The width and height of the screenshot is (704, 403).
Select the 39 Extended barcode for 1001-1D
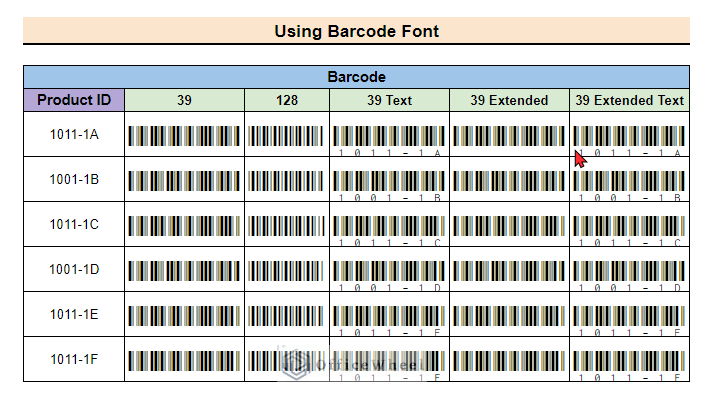[x=509, y=271]
